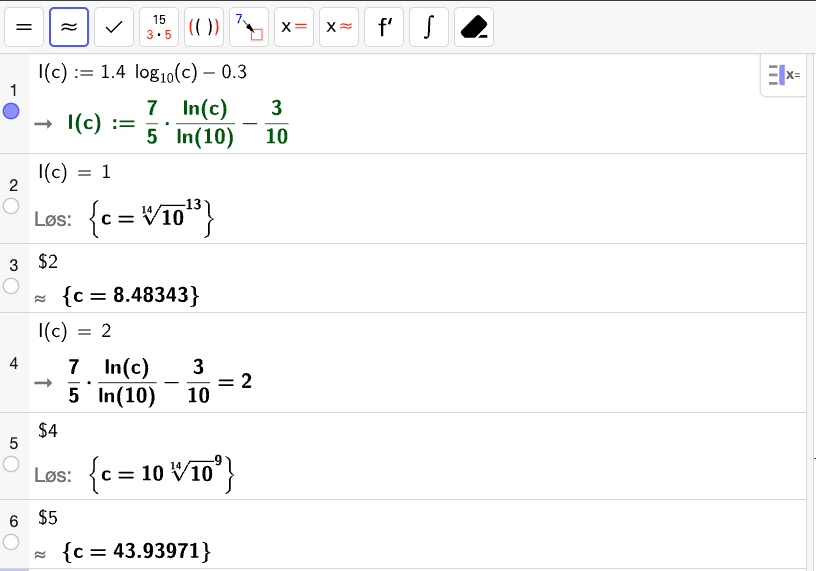Click the Solve (x=) tool
Image resolution: width=816 pixels, height=571 pixels.
(x=294, y=28)
